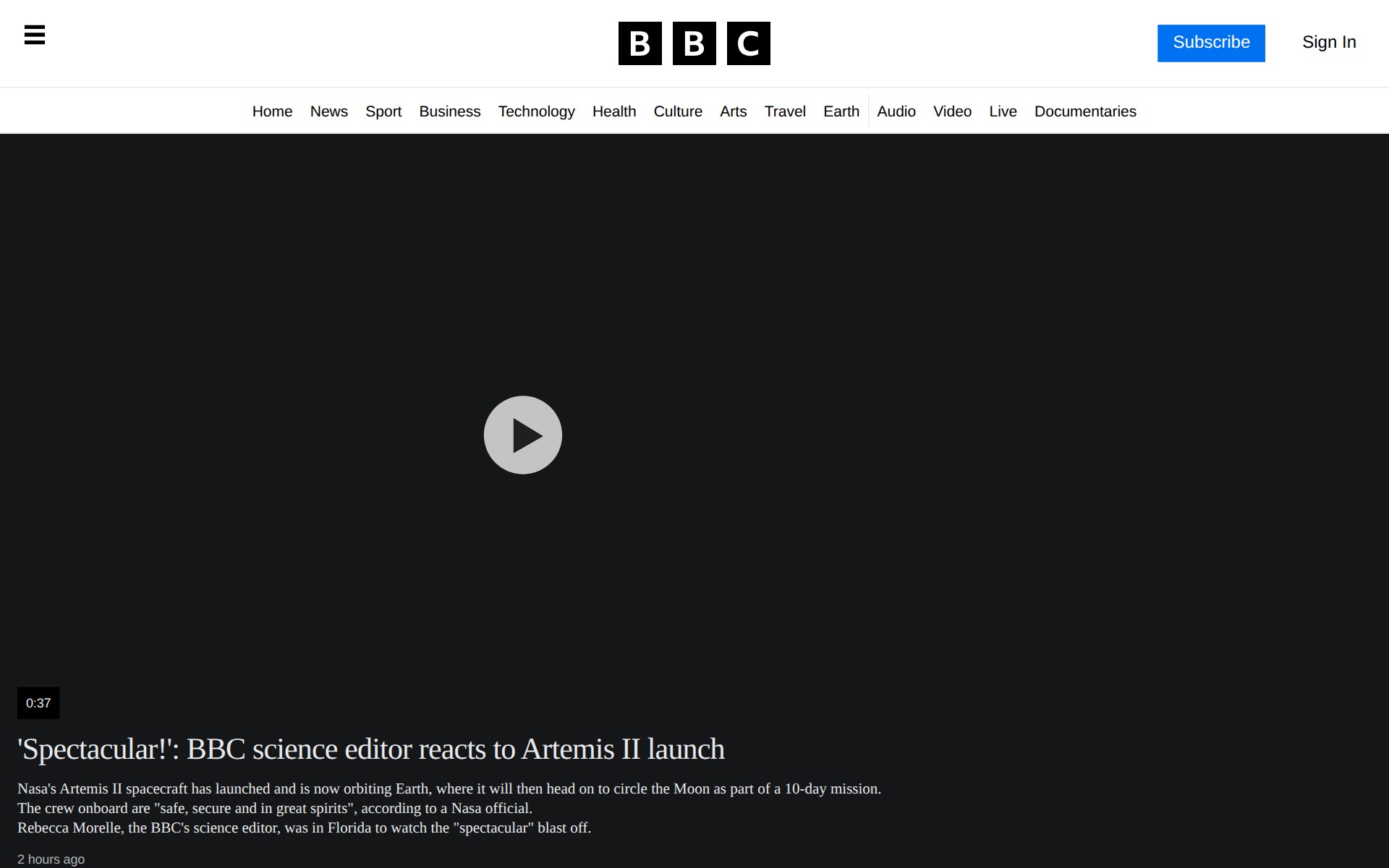Click the BBC logo

tap(694, 43)
